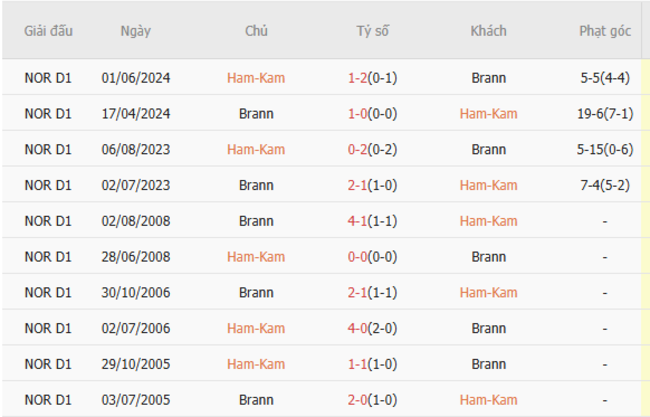View the 0-0 score from 28/06/2008
Viewport: 650px width, 417px height.
click(356, 257)
